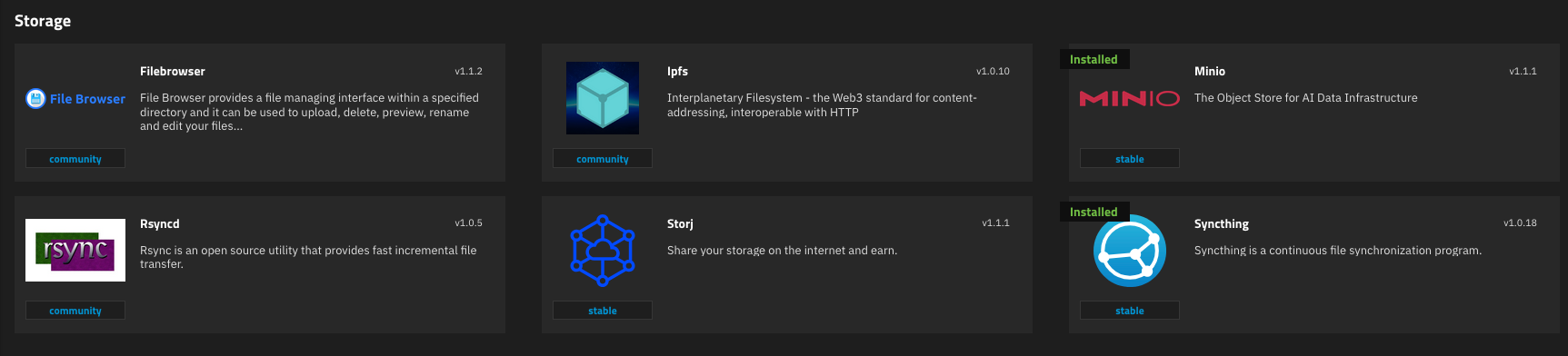Click the blue Storj hexagon icon
This screenshot has width=1568, height=356.
[603, 250]
